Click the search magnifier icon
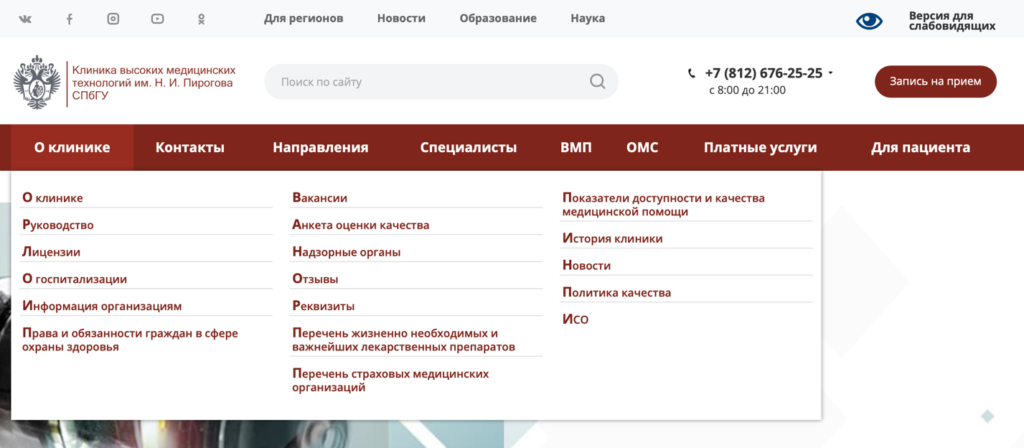Screen dimensions: 1024x448 click(598, 82)
